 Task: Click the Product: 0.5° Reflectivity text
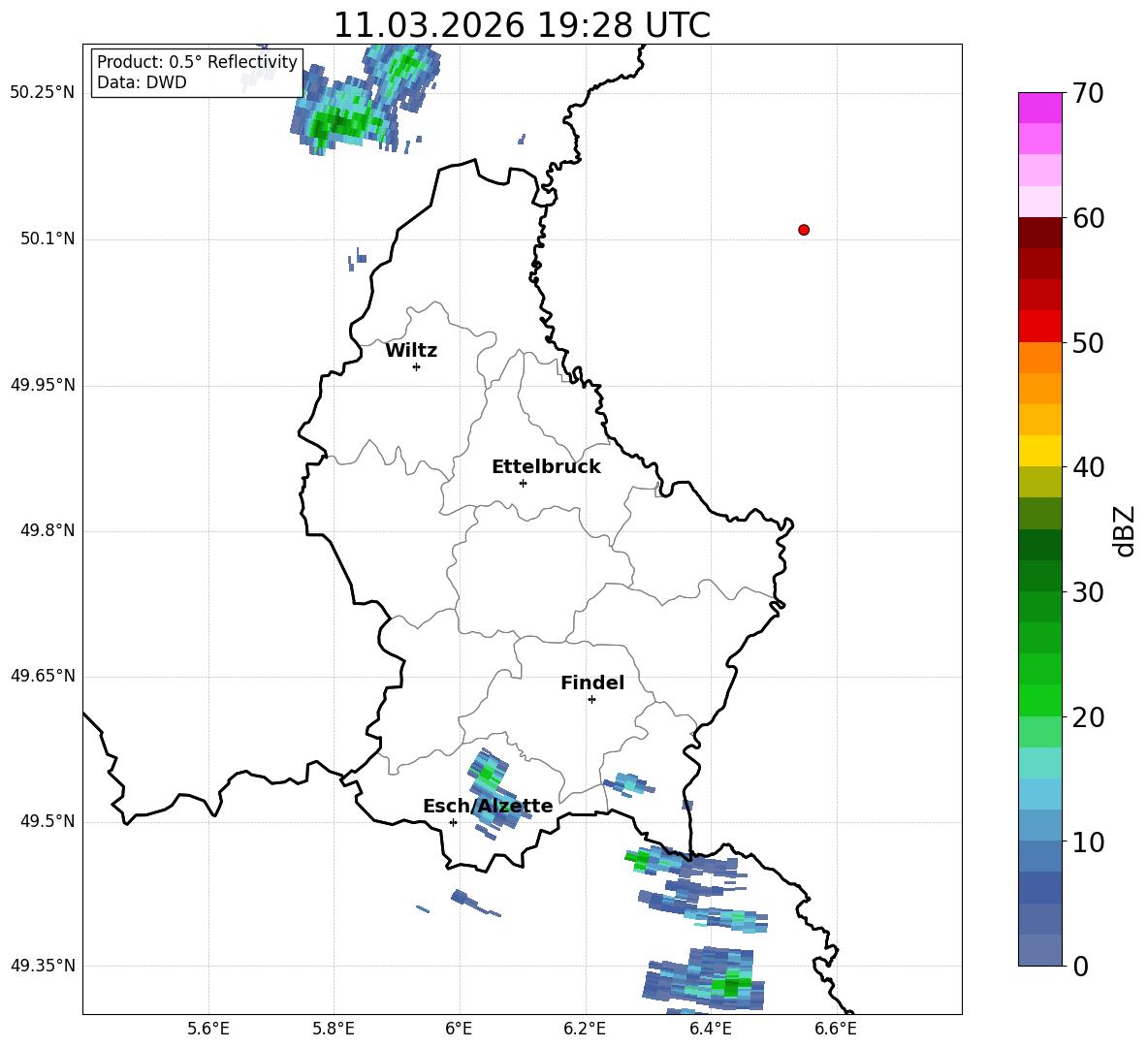[x=197, y=62]
